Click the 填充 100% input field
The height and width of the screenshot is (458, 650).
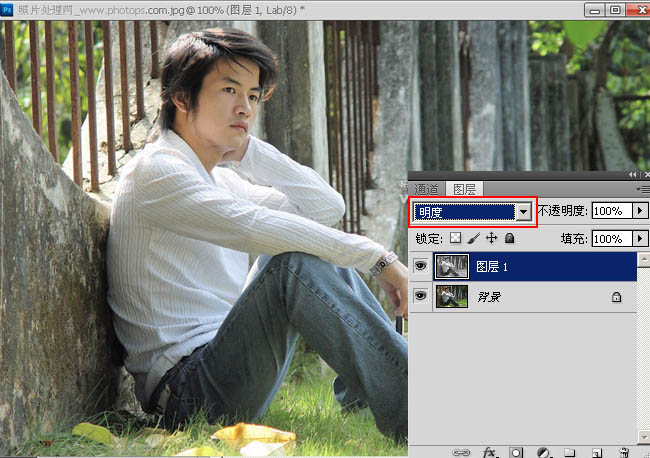(x=612, y=239)
